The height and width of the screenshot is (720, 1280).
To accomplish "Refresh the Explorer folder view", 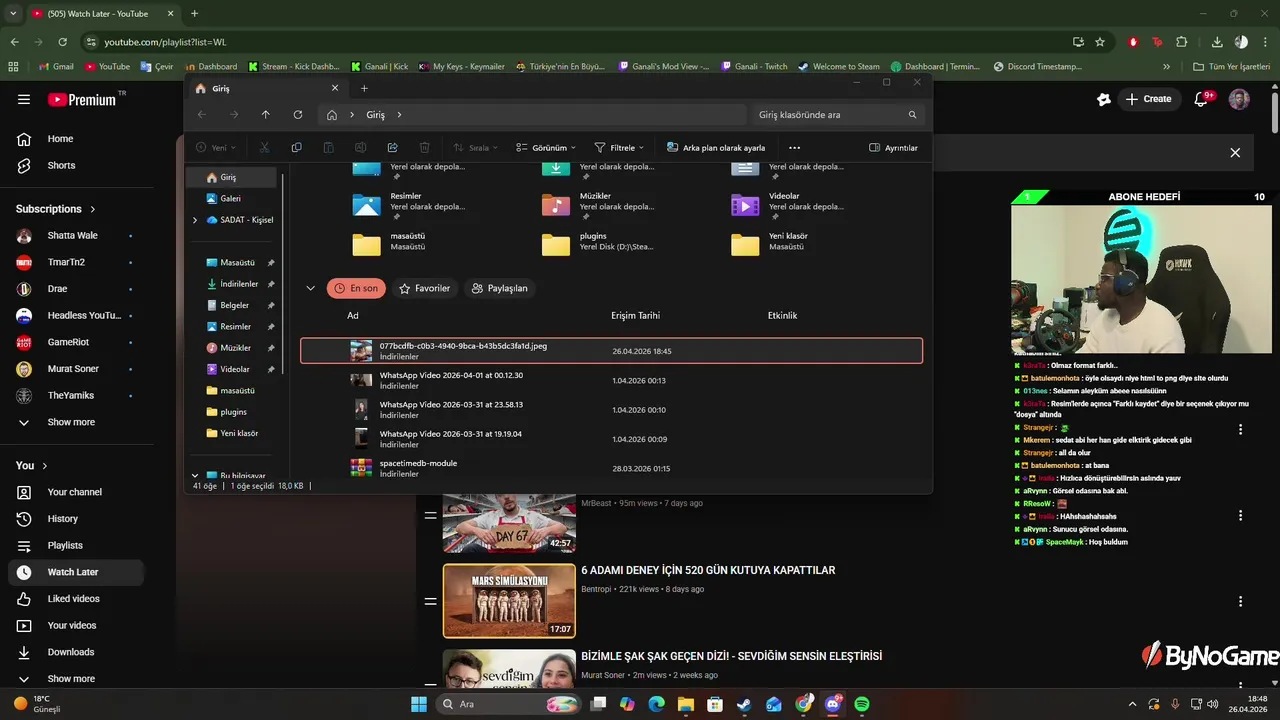I will [x=297, y=115].
